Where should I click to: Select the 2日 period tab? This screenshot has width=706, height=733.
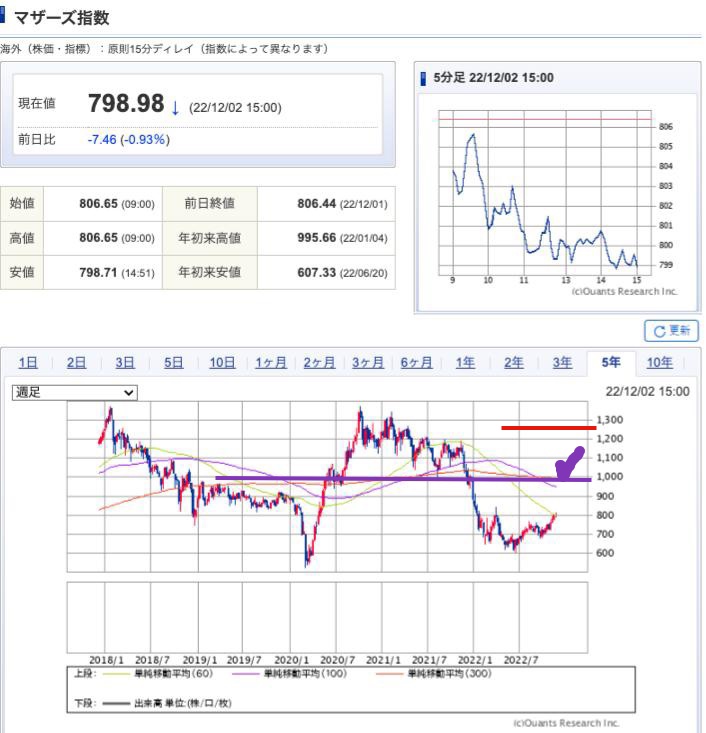76,363
